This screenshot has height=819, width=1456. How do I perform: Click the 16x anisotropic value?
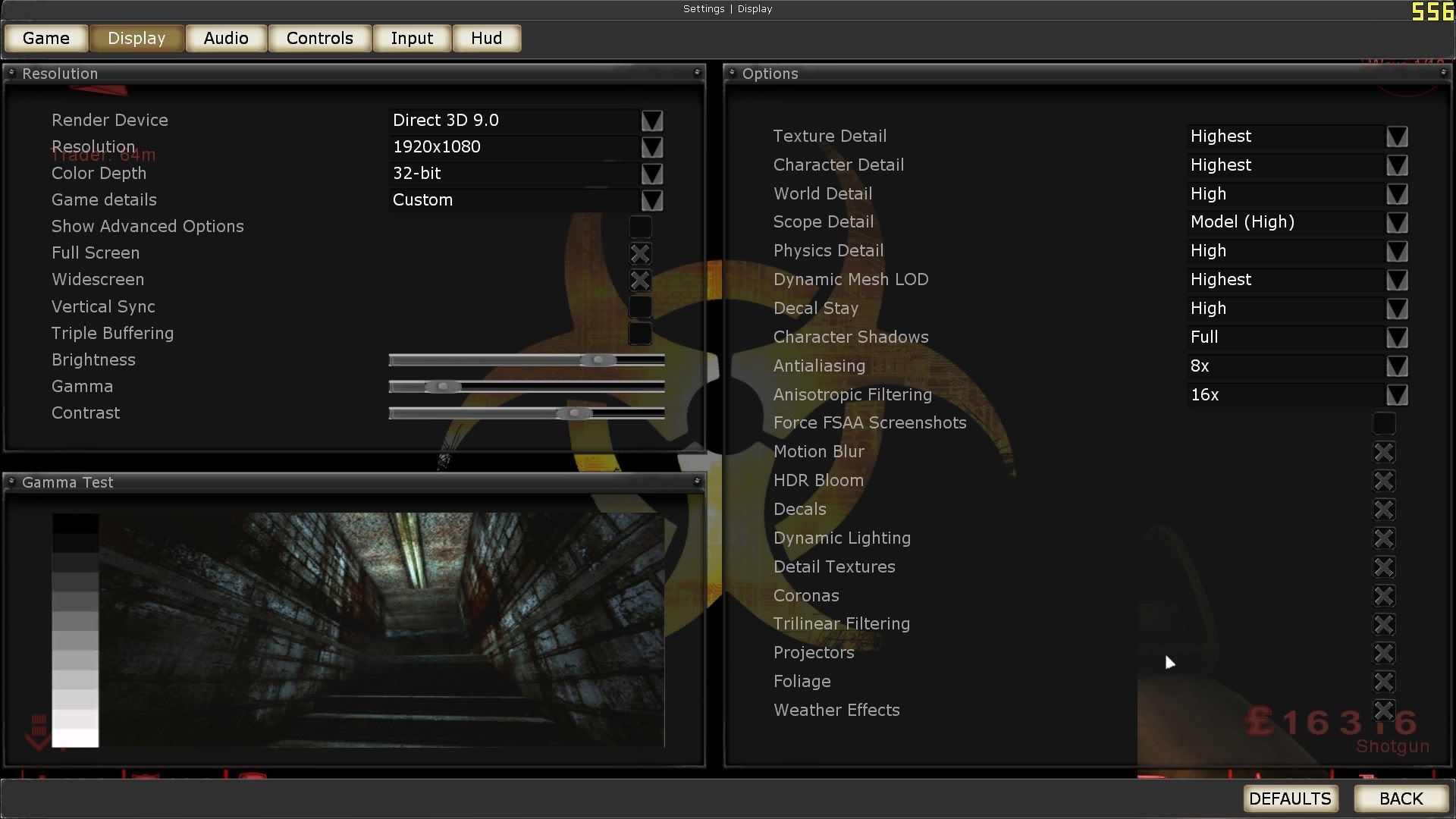1204,395
